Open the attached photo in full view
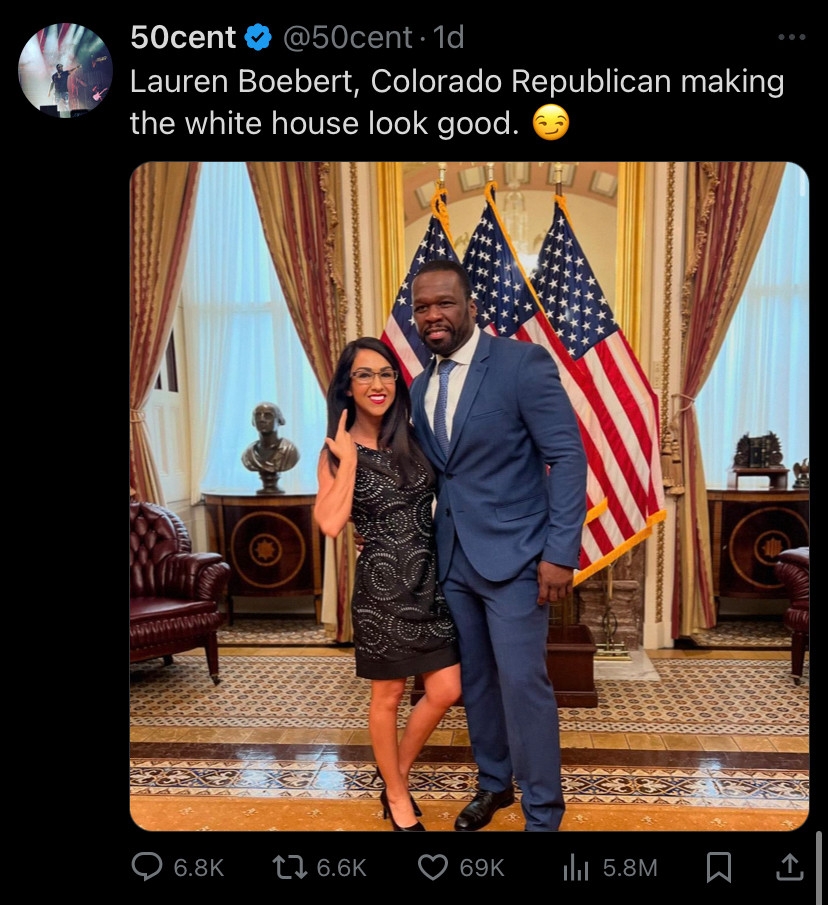828x905 pixels. pyautogui.click(x=469, y=496)
